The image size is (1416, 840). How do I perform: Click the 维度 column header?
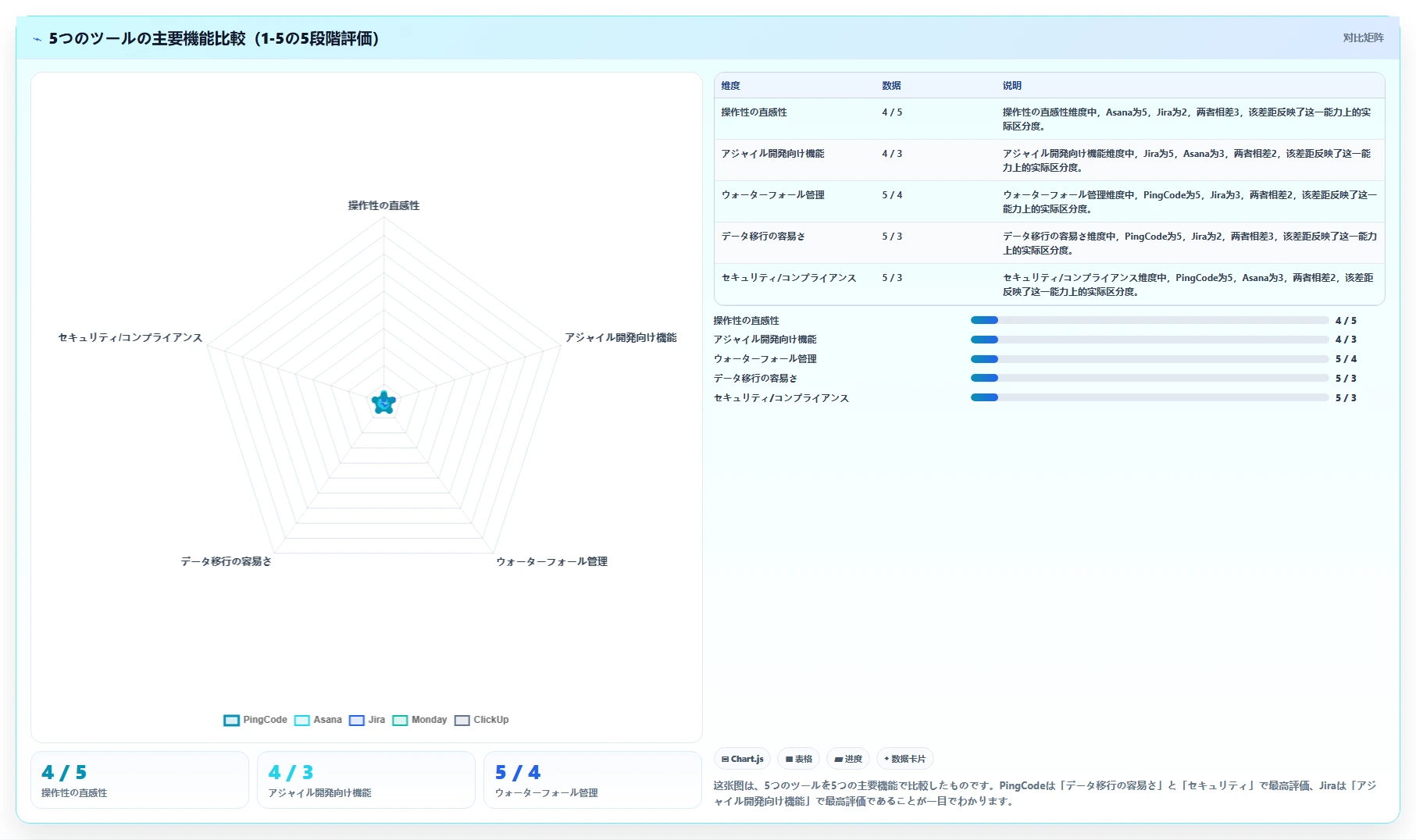click(730, 86)
